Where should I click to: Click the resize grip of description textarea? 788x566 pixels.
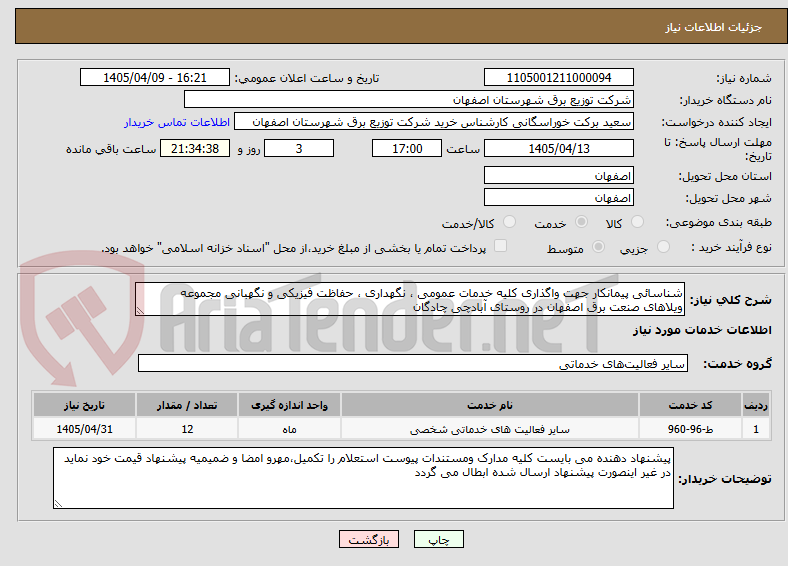[140, 311]
